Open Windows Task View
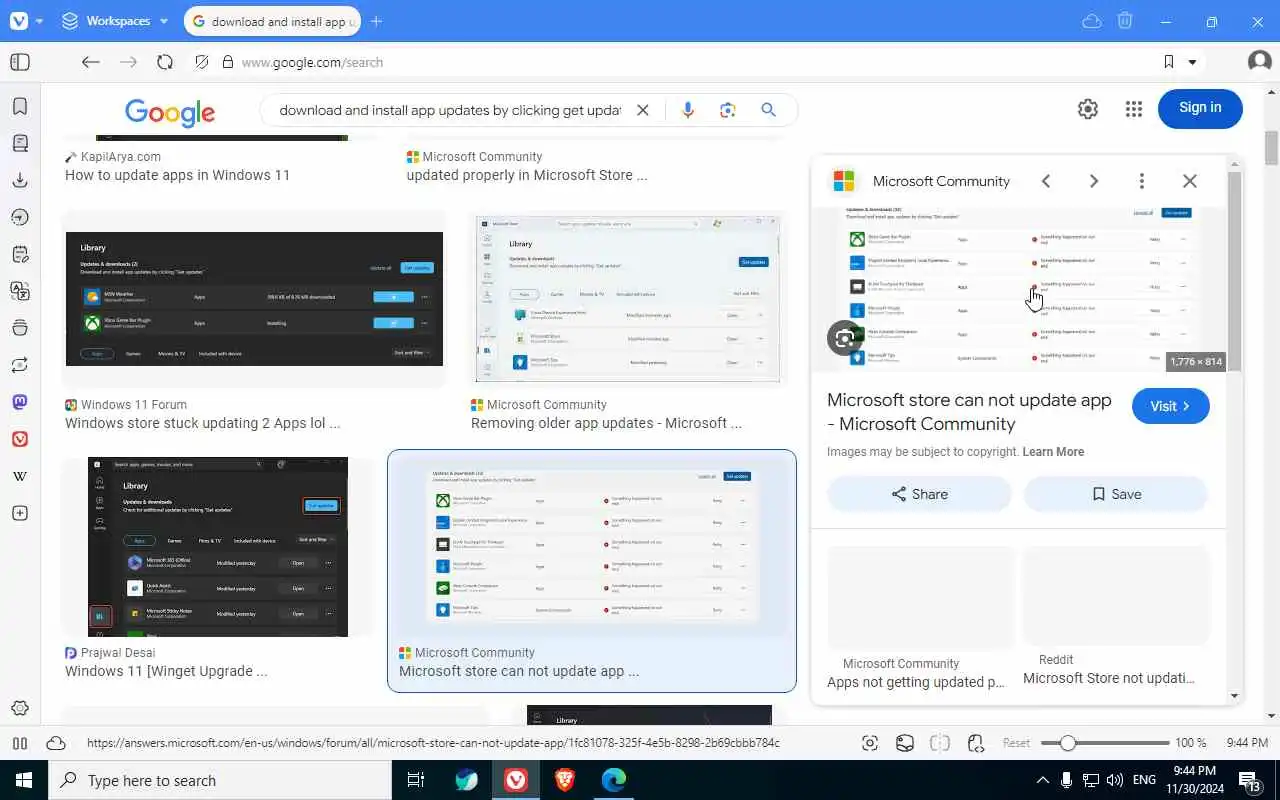Viewport: 1280px width, 800px height. [x=416, y=780]
